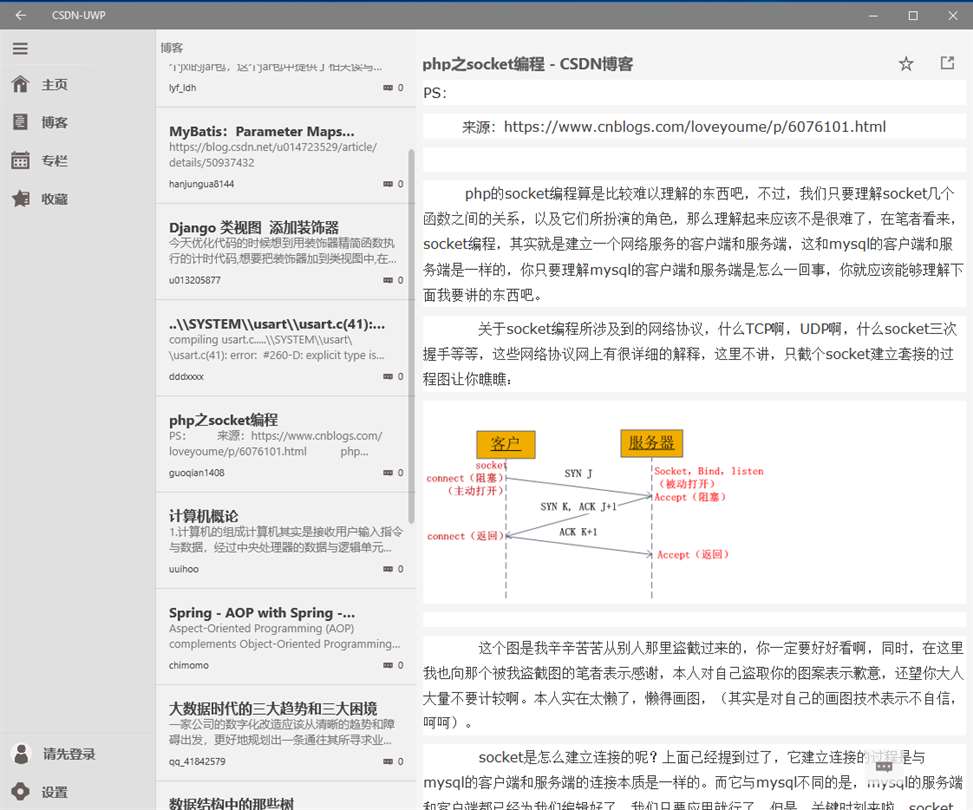Open 设置 settings page
This screenshot has width=973, height=810.
pos(55,793)
